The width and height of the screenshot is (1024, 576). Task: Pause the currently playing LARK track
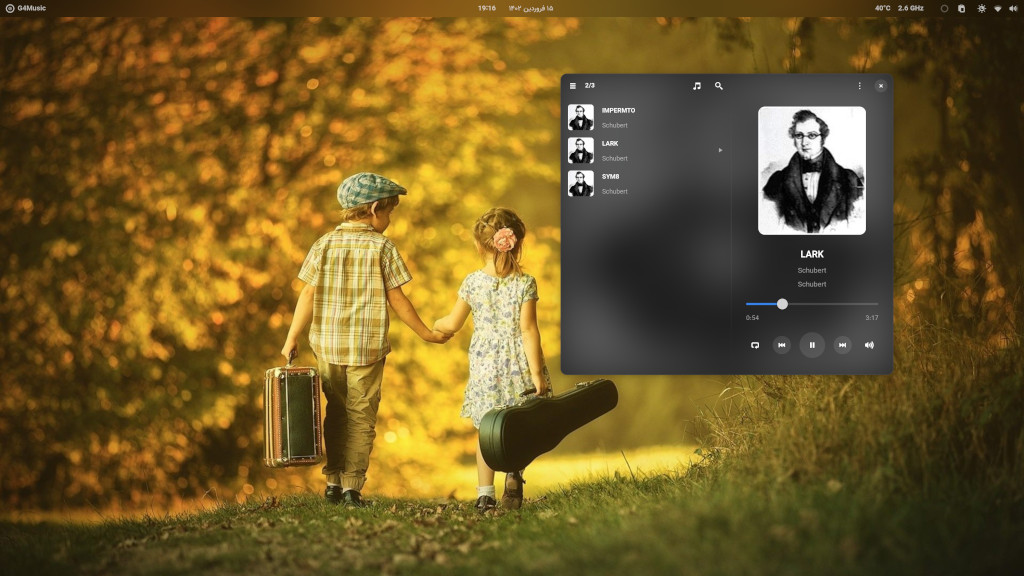tap(812, 345)
